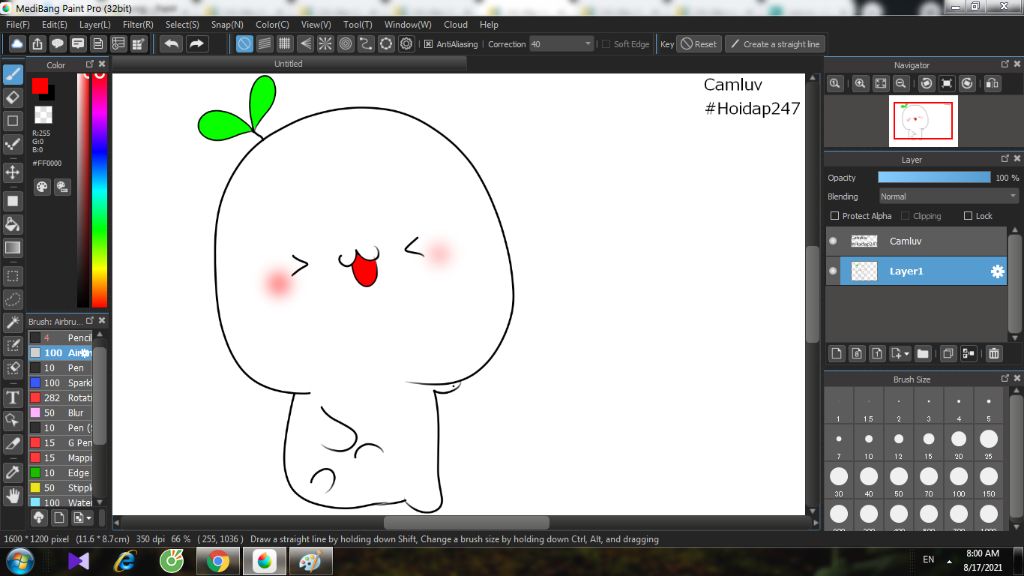Select the Gradient tool
This screenshot has width=1024, height=576.
(13, 248)
